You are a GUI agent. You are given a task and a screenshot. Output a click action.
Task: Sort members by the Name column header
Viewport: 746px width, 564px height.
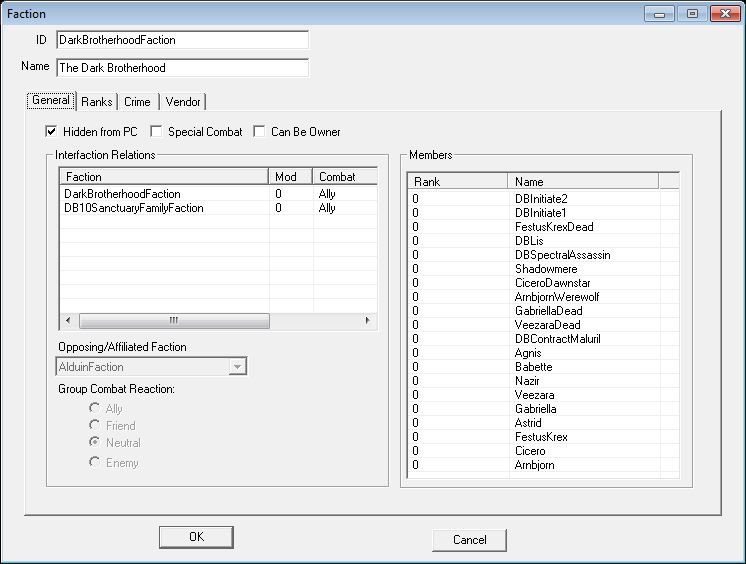(x=583, y=181)
